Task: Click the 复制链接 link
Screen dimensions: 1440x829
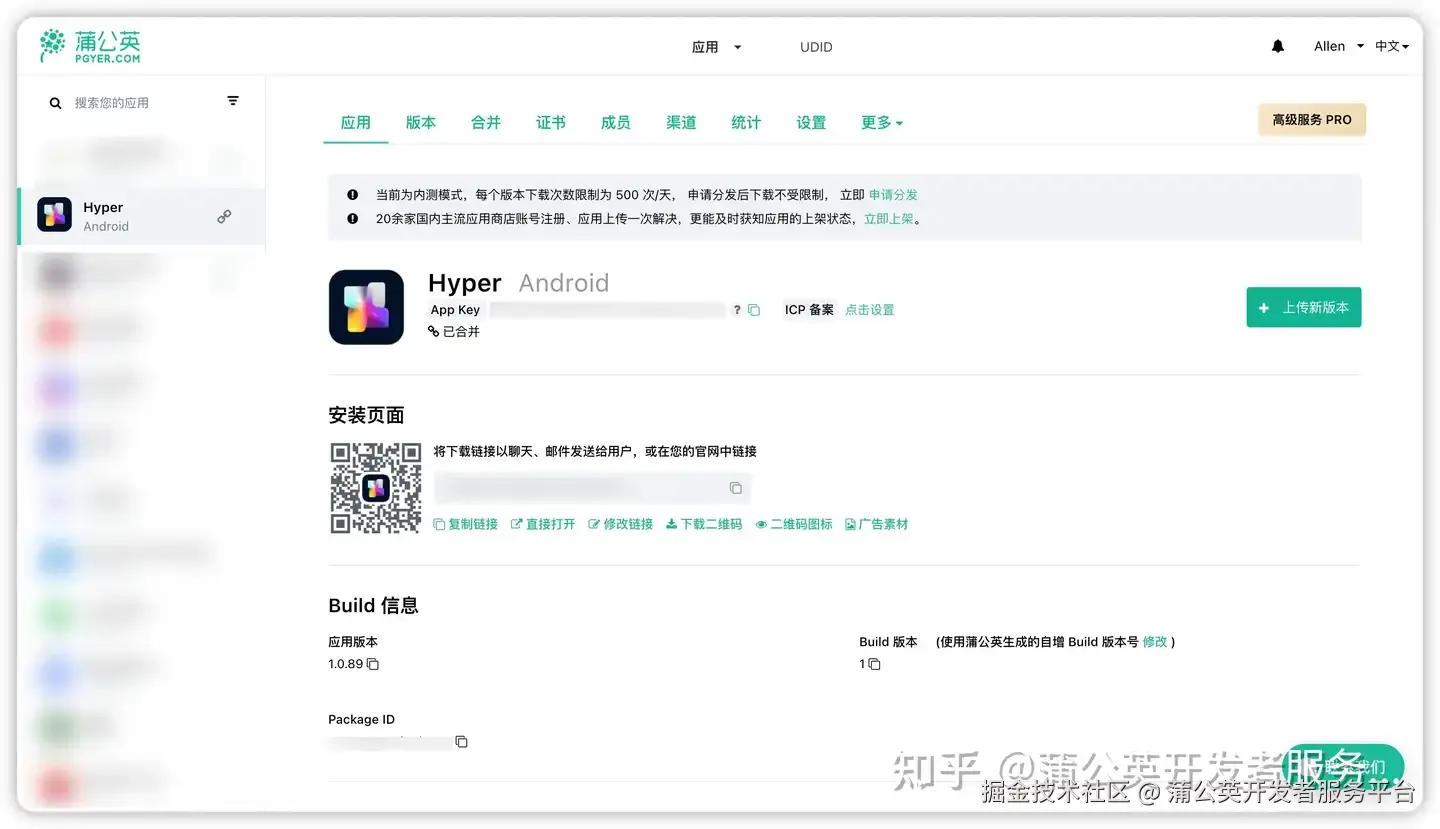Action: (466, 524)
